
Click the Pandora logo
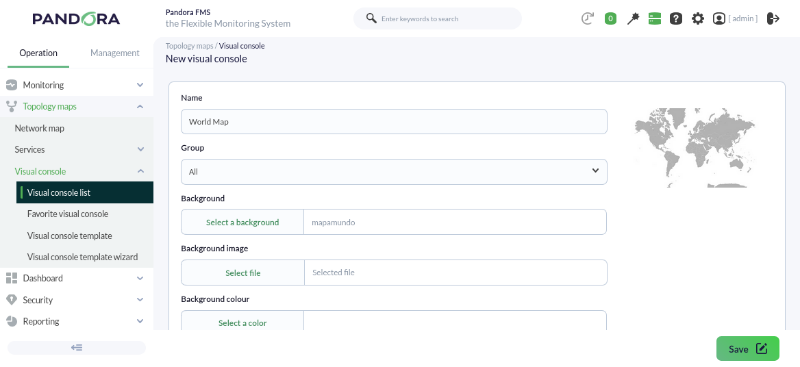[x=76, y=19]
